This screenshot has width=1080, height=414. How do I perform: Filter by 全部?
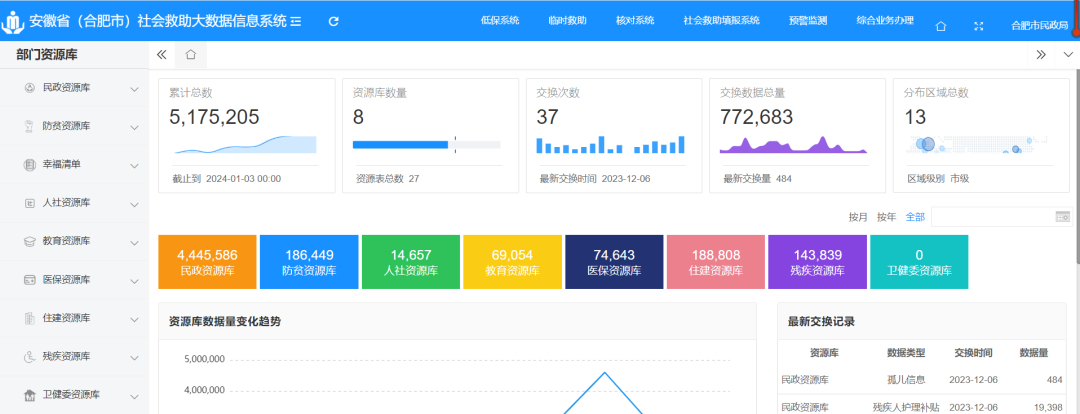pos(915,217)
